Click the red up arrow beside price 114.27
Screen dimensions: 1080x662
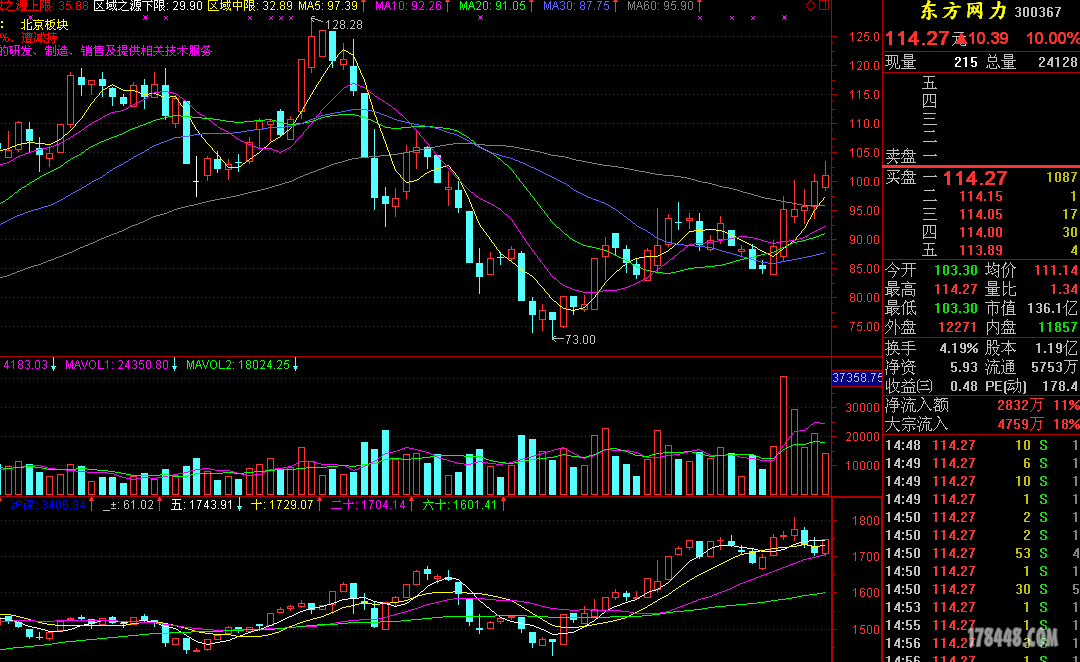(961, 39)
